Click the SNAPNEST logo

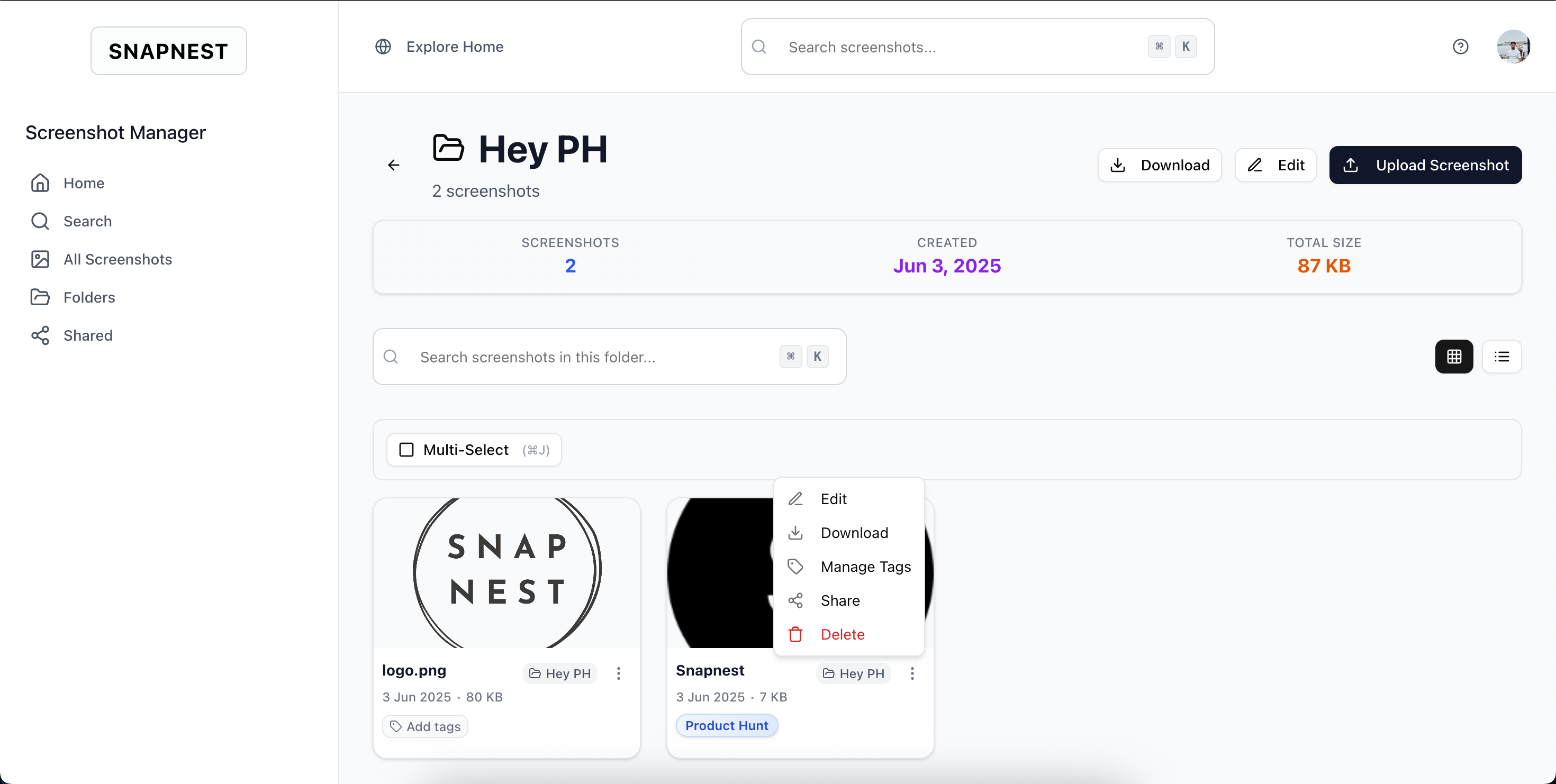168,51
